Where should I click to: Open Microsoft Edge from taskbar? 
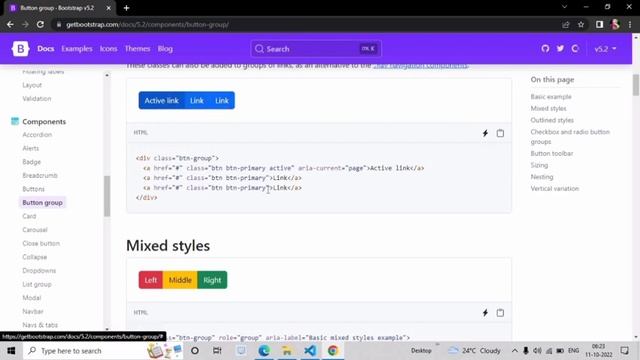[x=264, y=351]
